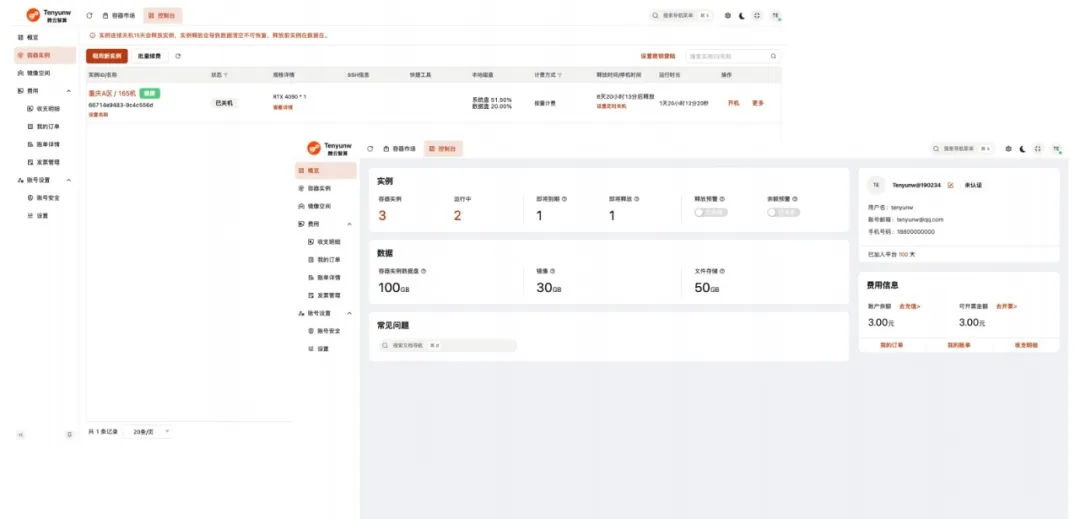
Task: Click magnifier icon in instance search box
Action: pos(772,57)
